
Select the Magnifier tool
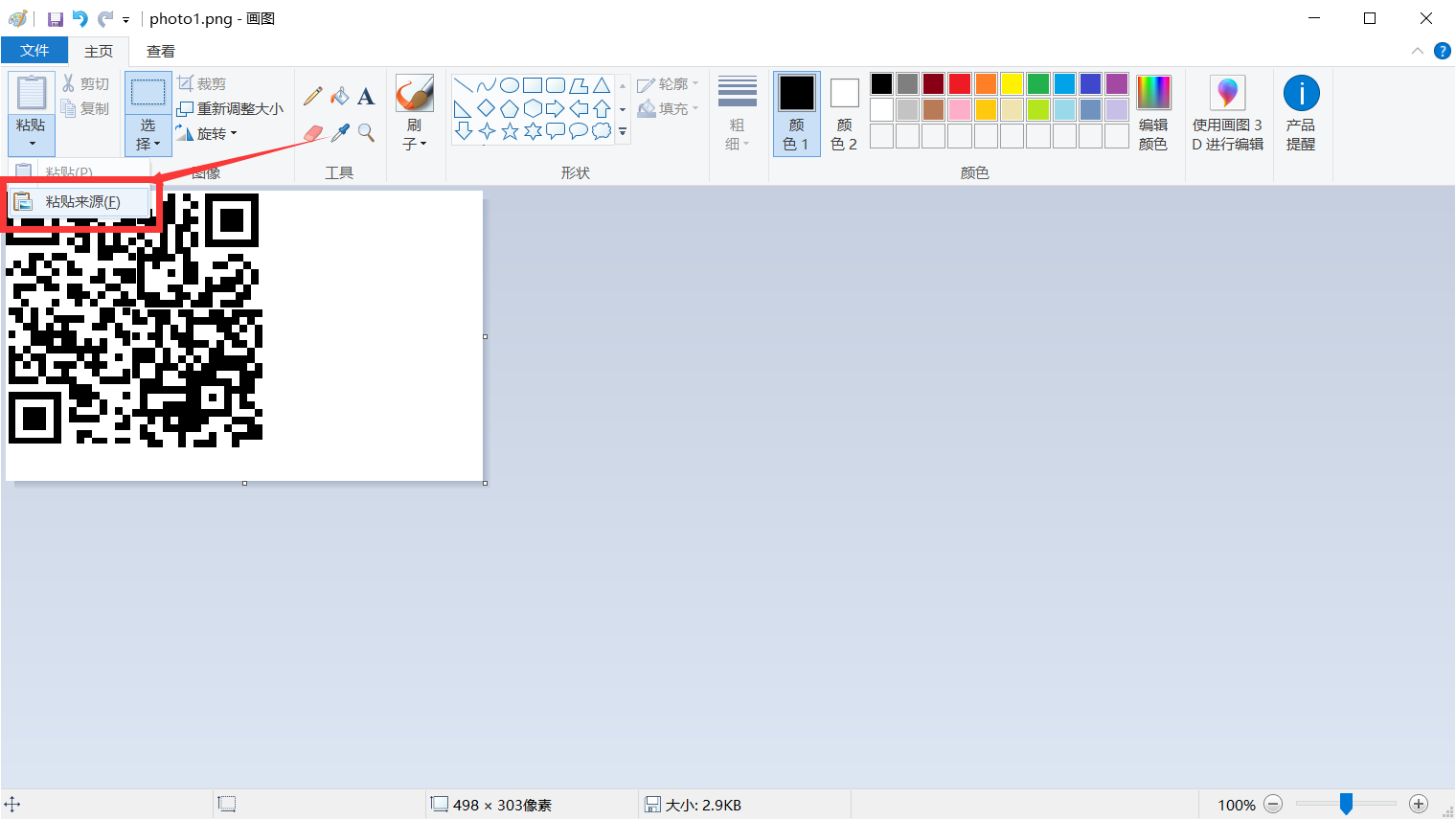(366, 133)
